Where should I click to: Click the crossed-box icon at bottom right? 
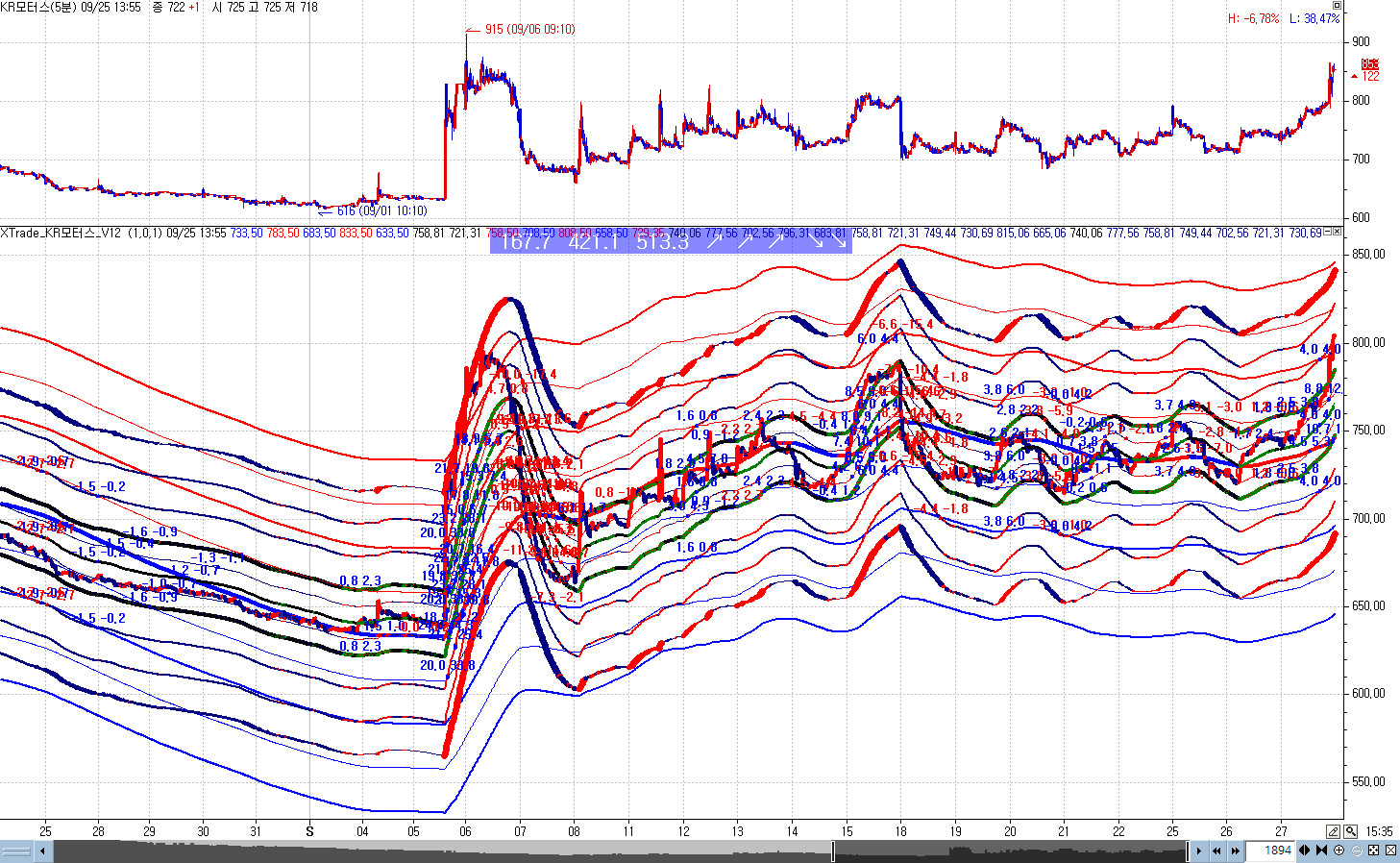[x=1390, y=851]
